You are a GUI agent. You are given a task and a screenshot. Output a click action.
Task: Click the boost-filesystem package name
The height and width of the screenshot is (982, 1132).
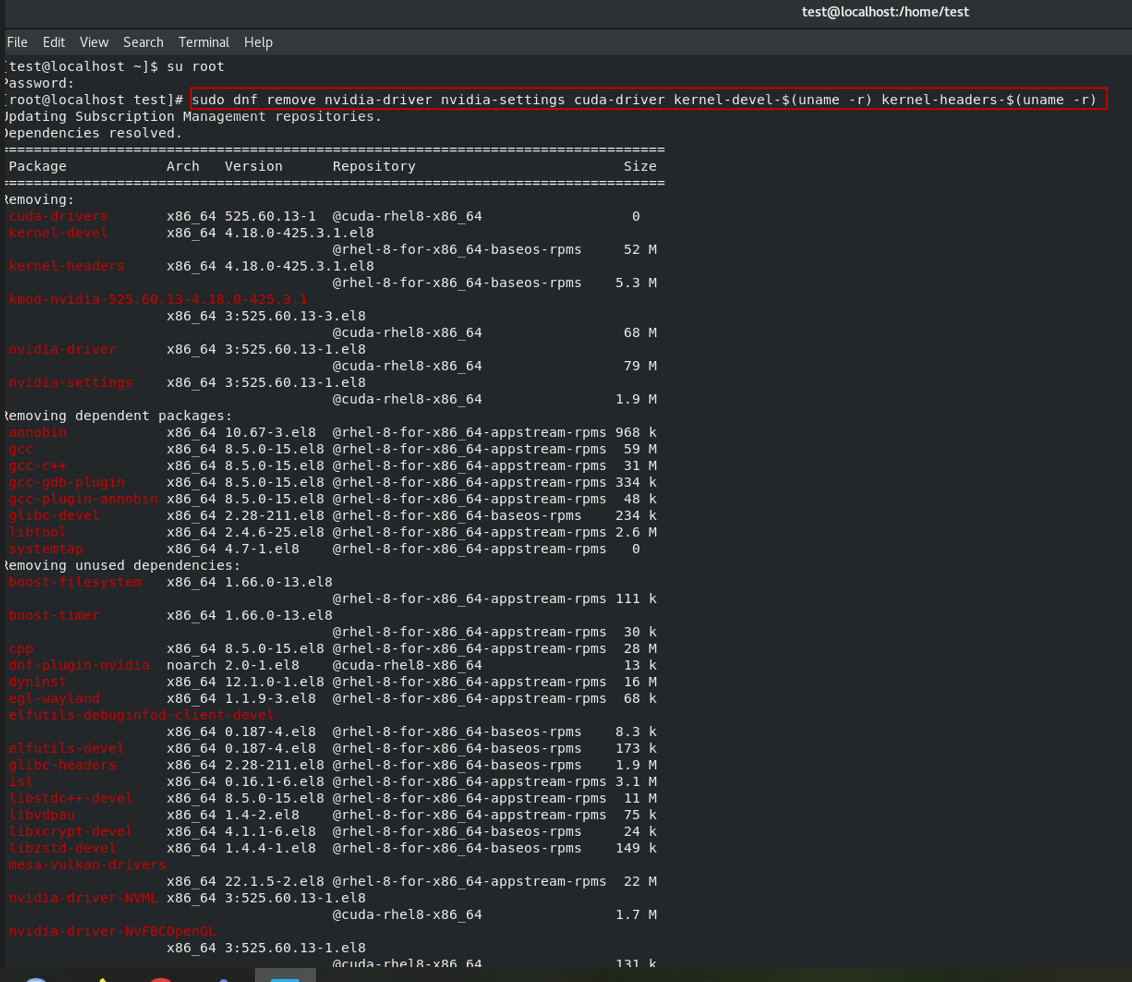click(x=75, y=581)
